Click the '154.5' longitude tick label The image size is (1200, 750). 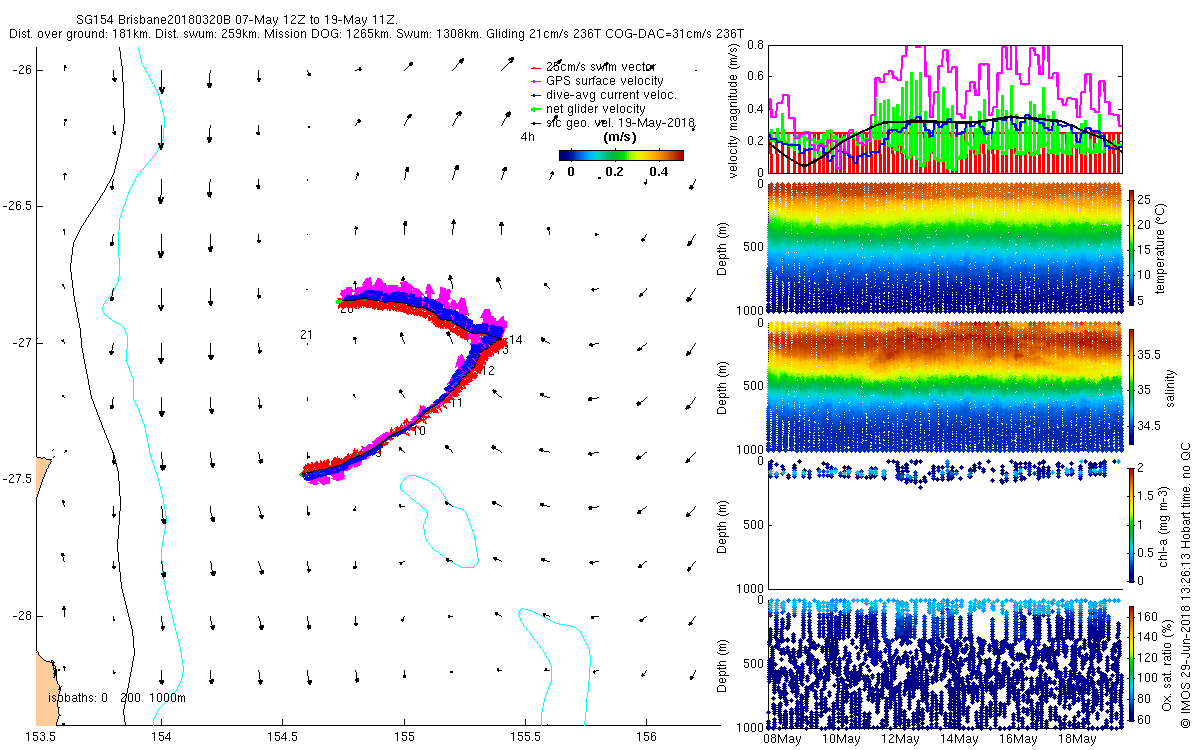click(x=283, y=737)
